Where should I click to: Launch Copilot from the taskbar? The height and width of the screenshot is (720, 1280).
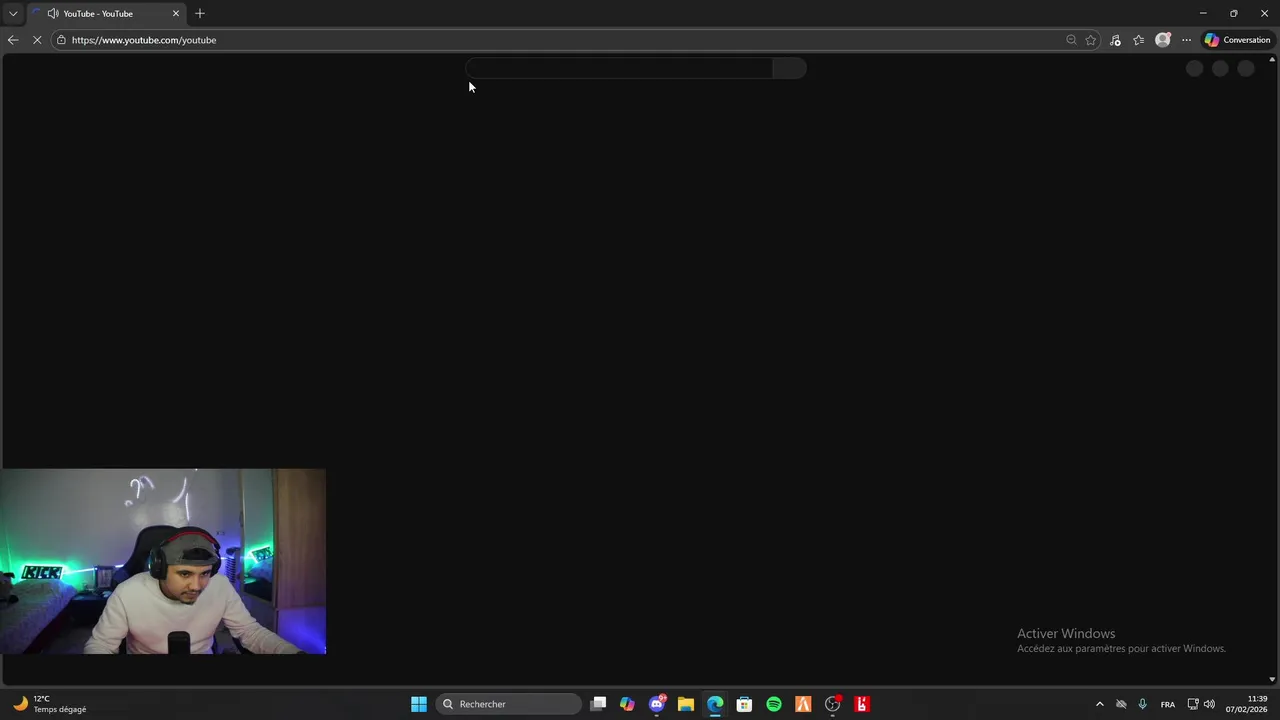627,704
